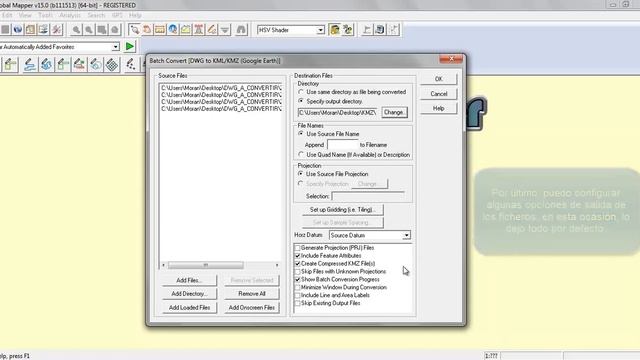Click the View Shed tower icon

tap(199, 29)
